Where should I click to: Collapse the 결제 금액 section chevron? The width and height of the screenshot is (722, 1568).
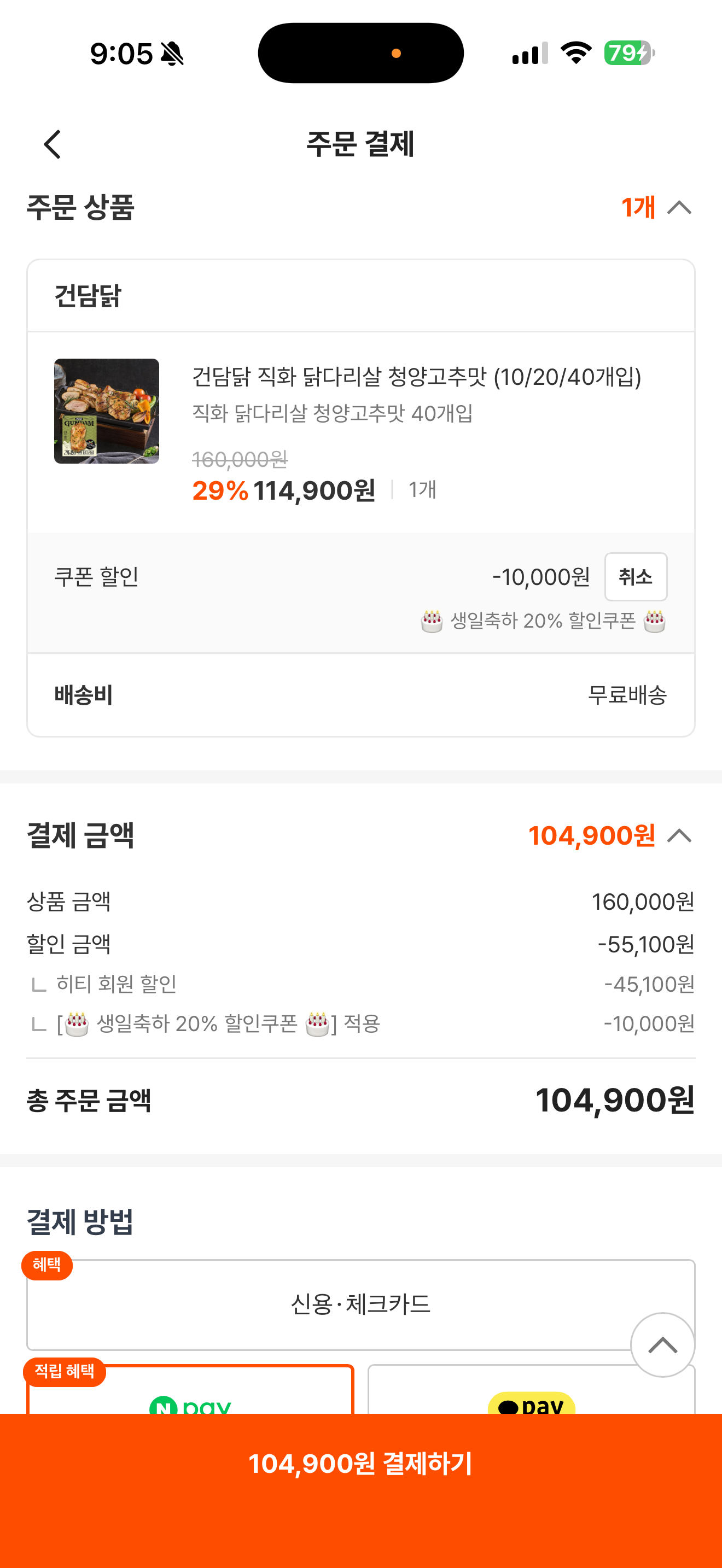click(679, 836)
